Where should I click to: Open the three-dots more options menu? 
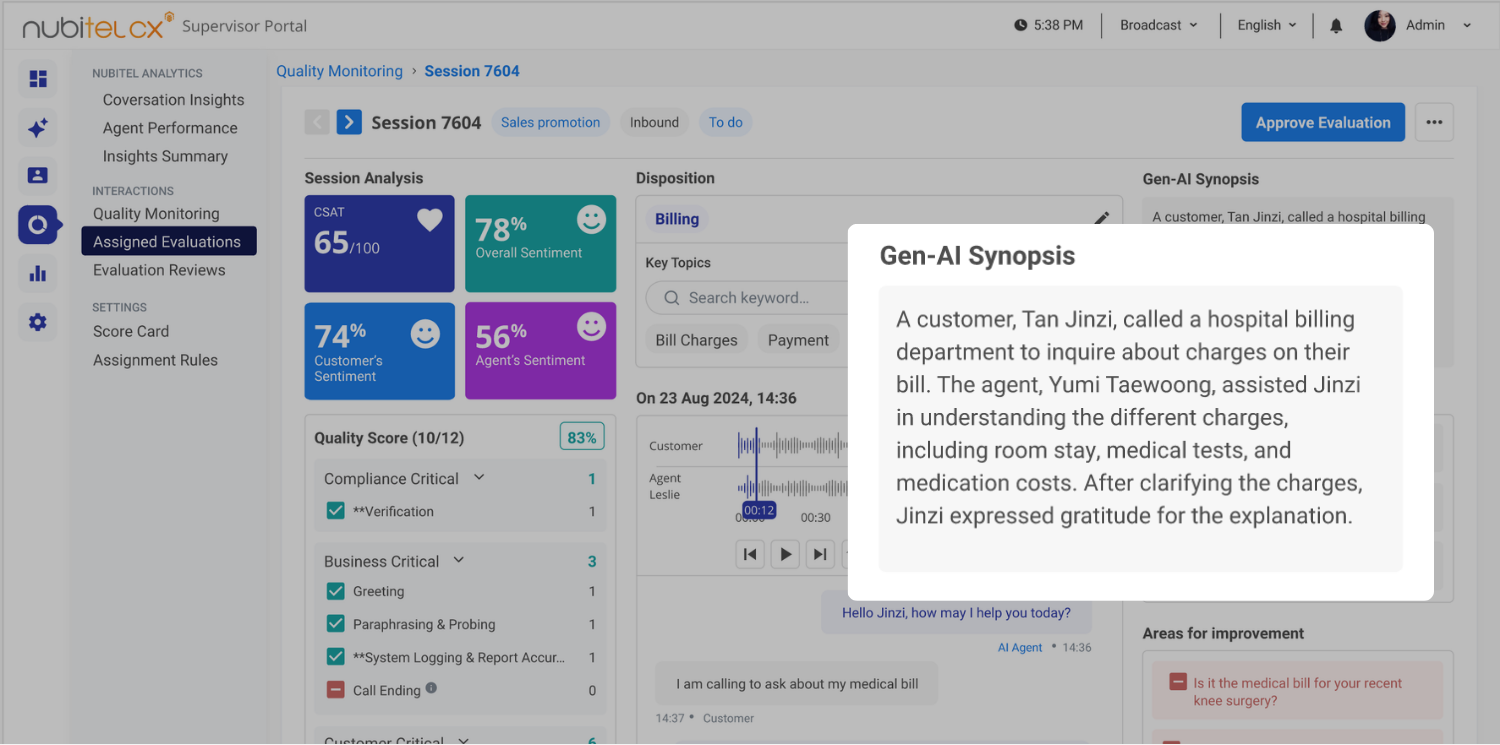coord(1434,122)
